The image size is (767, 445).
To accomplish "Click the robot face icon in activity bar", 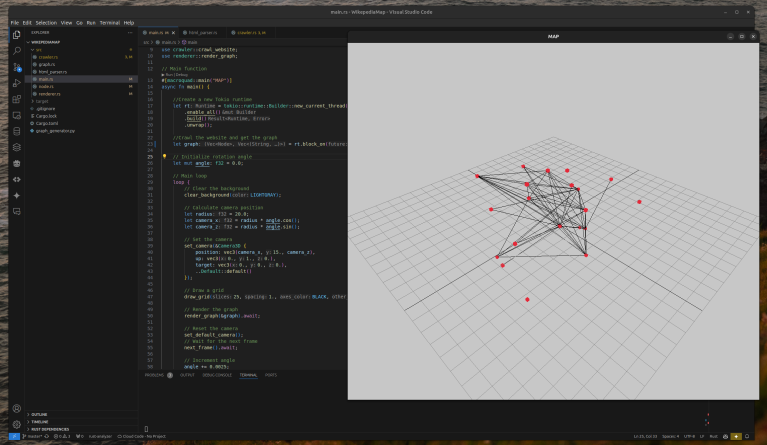I will click(17, 163).
